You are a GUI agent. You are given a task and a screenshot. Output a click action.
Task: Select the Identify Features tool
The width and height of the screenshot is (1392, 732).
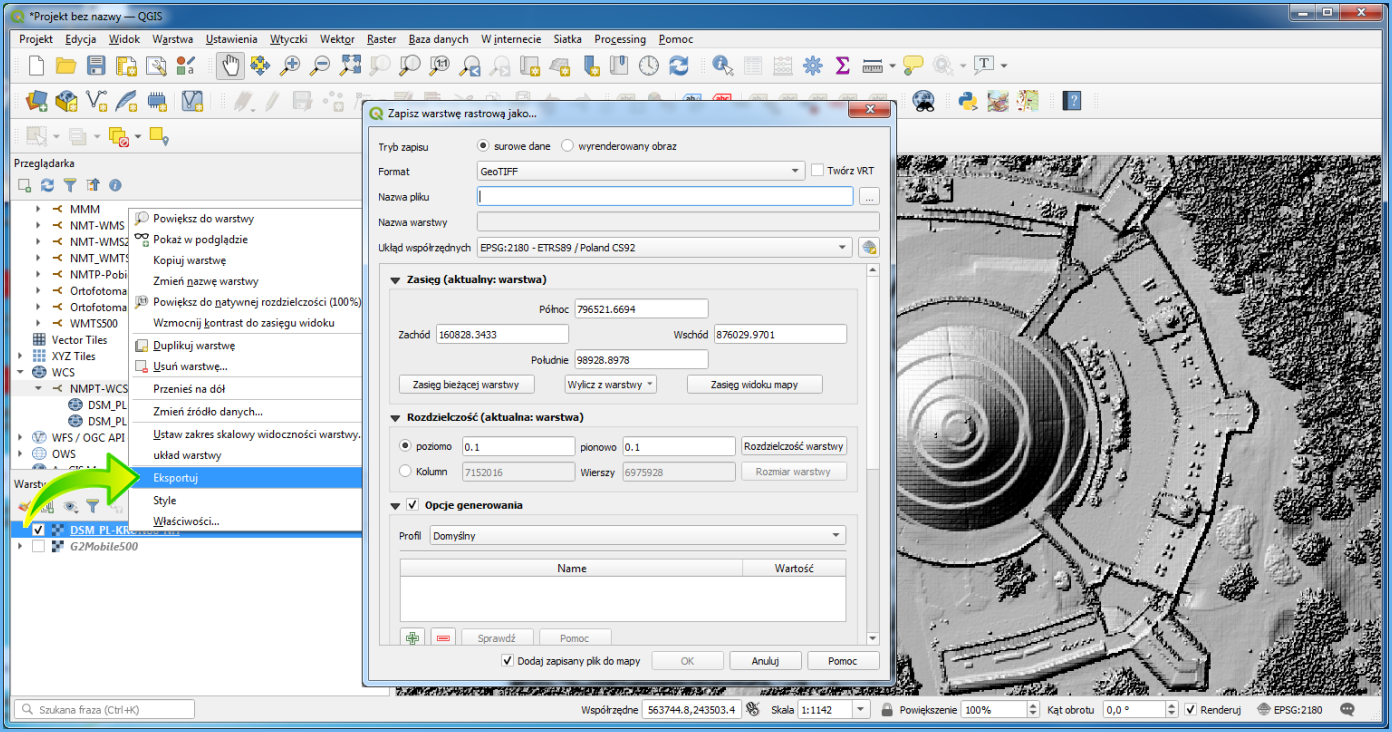722,66
